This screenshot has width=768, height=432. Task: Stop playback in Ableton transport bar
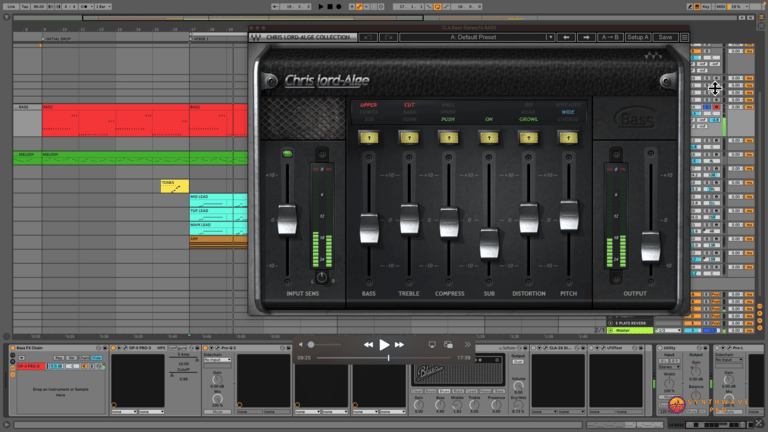[x=330, y=7]
